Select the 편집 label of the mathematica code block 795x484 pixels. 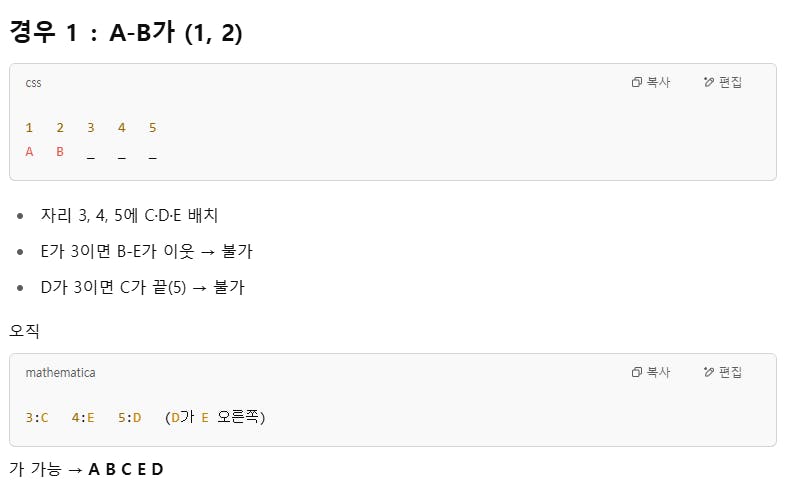[x=731, y=372]
